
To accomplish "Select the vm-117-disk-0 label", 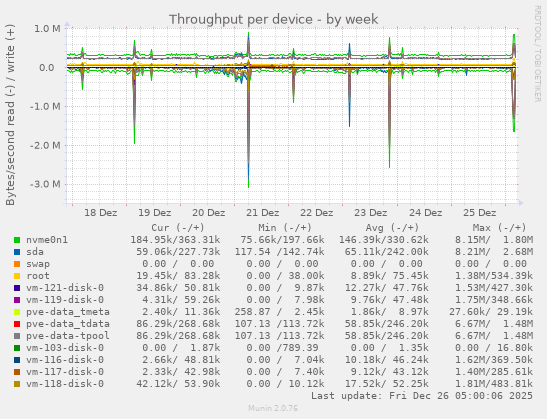I will pos(65,372).
